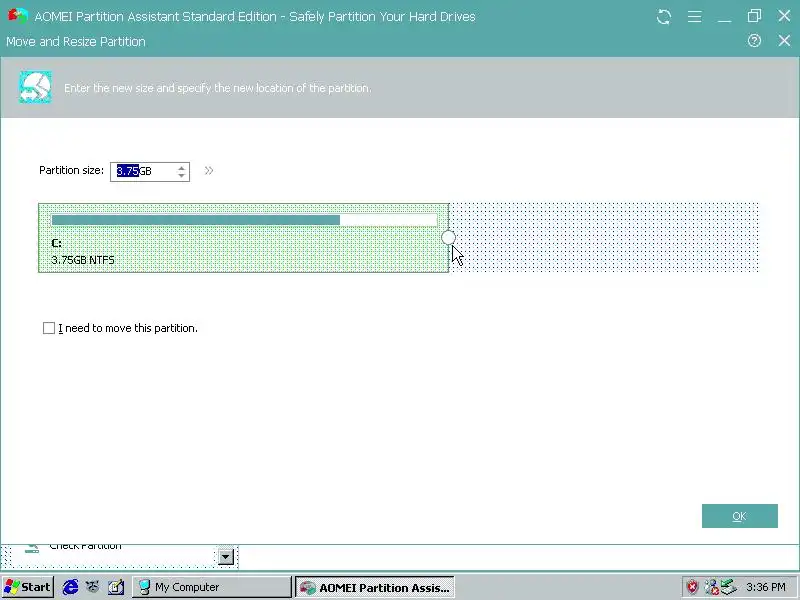Viewport: 800px width, 600px height.
Task: Increase partition size with up arrow
Action: (182, 167)
